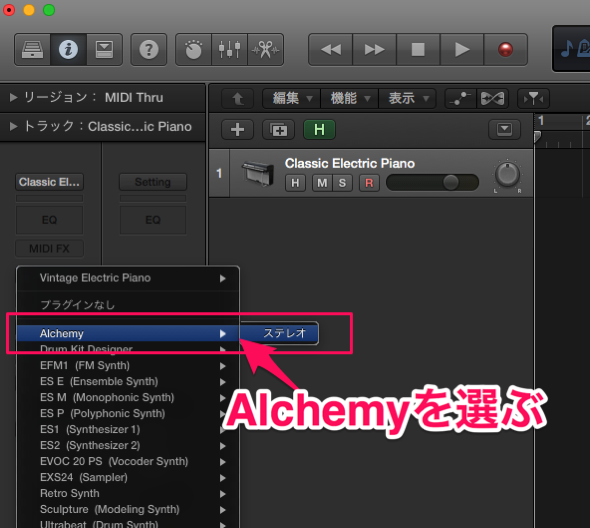The width and height of the screenshot is (590, 528).
Task: Open Editors scissors icon
Action: point(265,49)
